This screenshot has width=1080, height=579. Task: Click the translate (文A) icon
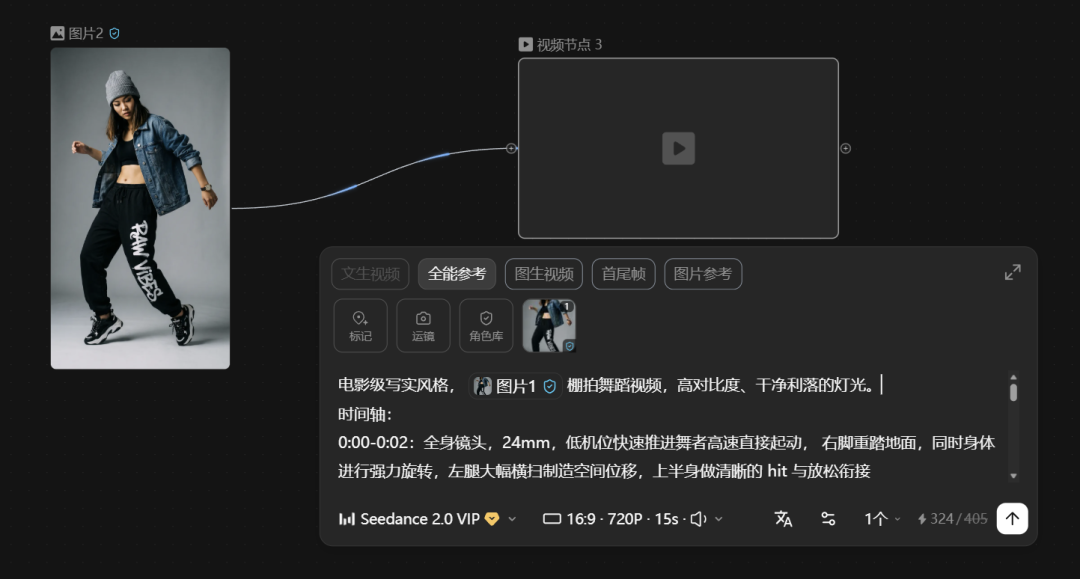tap(783, 518)
